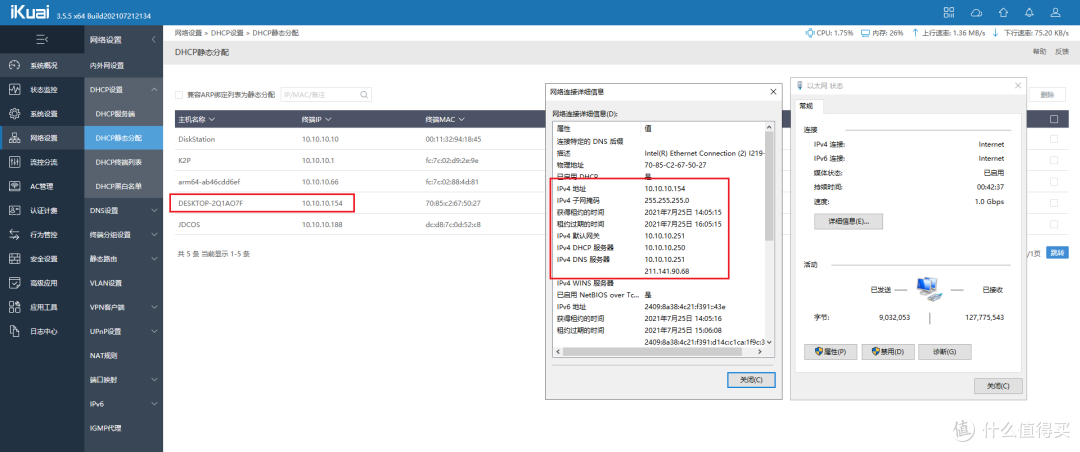Open the DHCP终端列表 menu item

point(118,162)
